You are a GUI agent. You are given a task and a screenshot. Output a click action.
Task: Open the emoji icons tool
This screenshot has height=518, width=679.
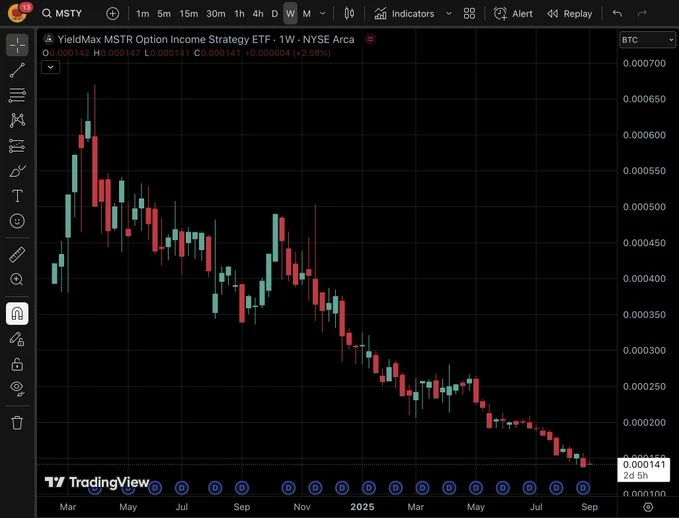point(17,221)
